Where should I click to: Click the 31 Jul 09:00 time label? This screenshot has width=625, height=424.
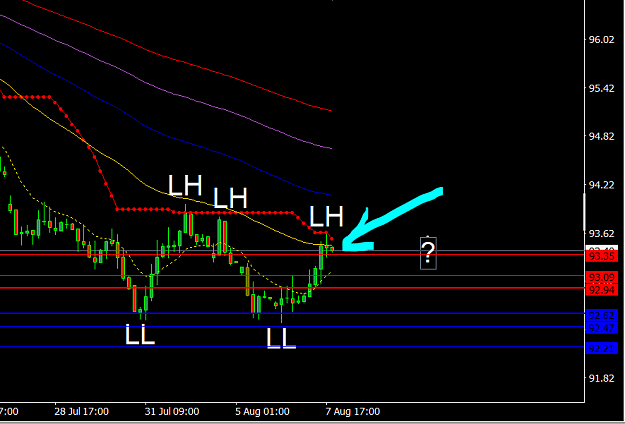tap(172, 411)
